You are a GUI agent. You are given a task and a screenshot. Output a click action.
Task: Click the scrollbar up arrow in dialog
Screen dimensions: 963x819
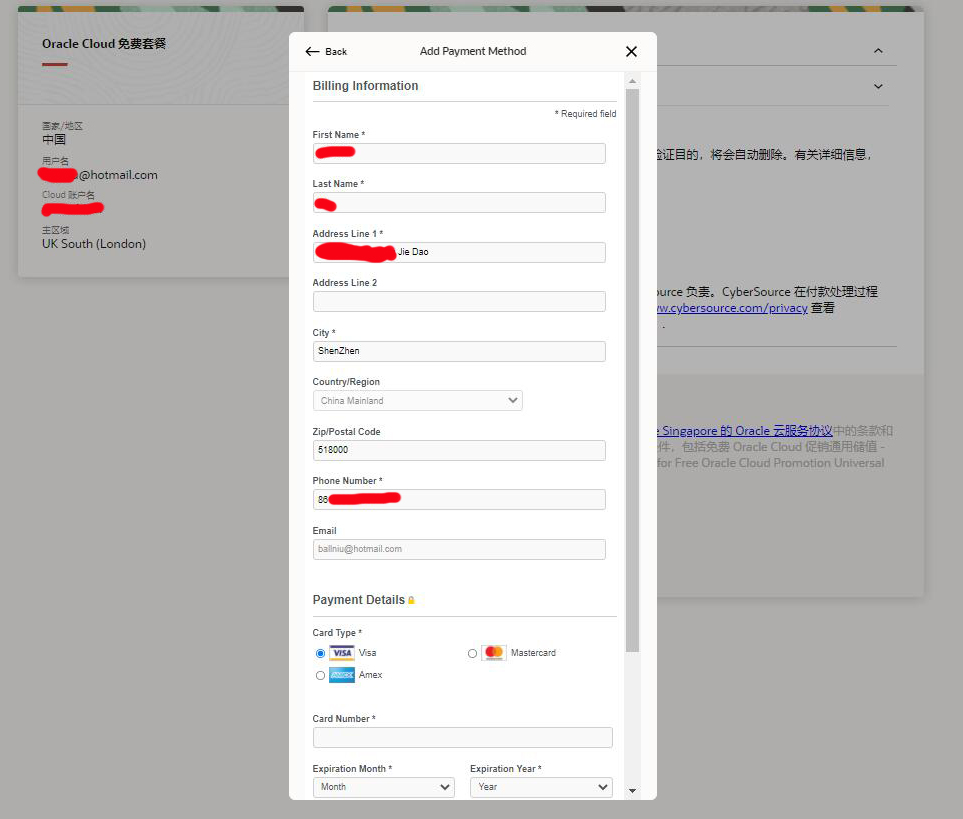(x=633, y=81)
